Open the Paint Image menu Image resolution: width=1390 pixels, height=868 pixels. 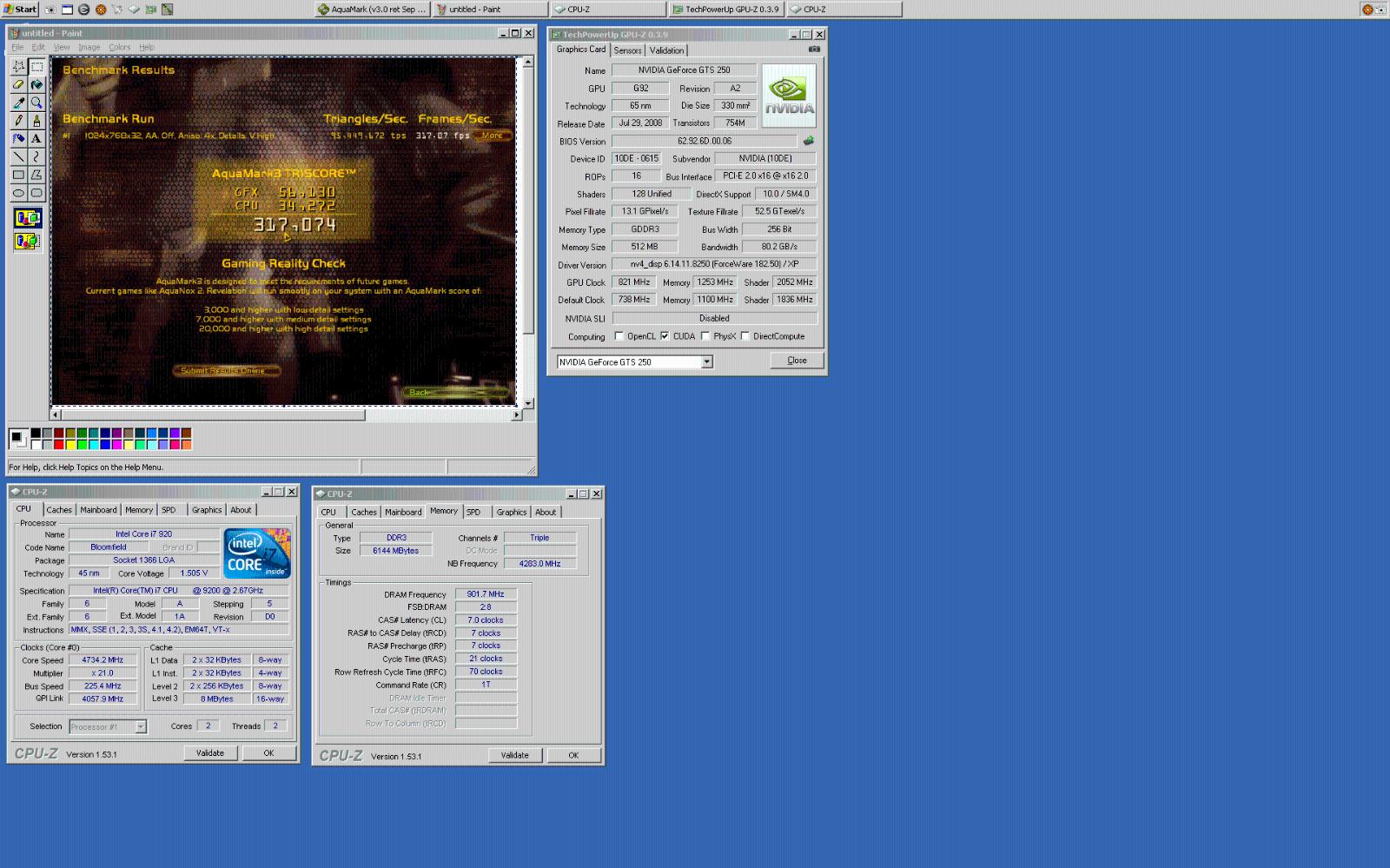pos(89,47)
